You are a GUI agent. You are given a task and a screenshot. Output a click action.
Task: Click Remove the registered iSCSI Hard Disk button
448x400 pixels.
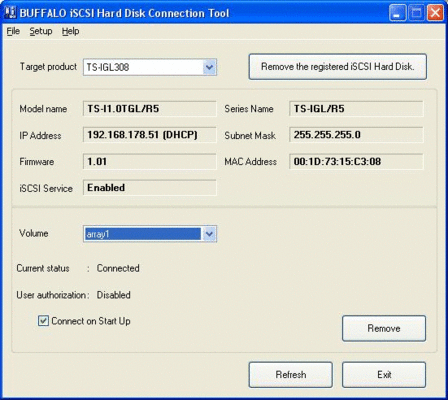tap(338, 67)
